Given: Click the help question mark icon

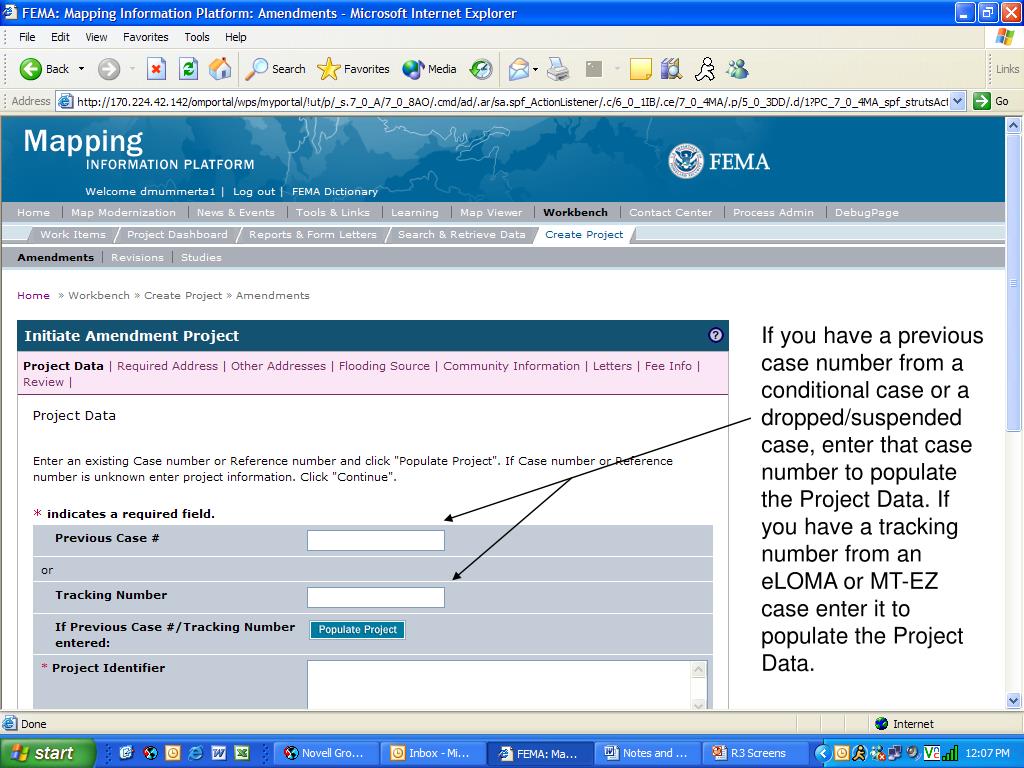Looking at the screenshot, I should (715, 335).
